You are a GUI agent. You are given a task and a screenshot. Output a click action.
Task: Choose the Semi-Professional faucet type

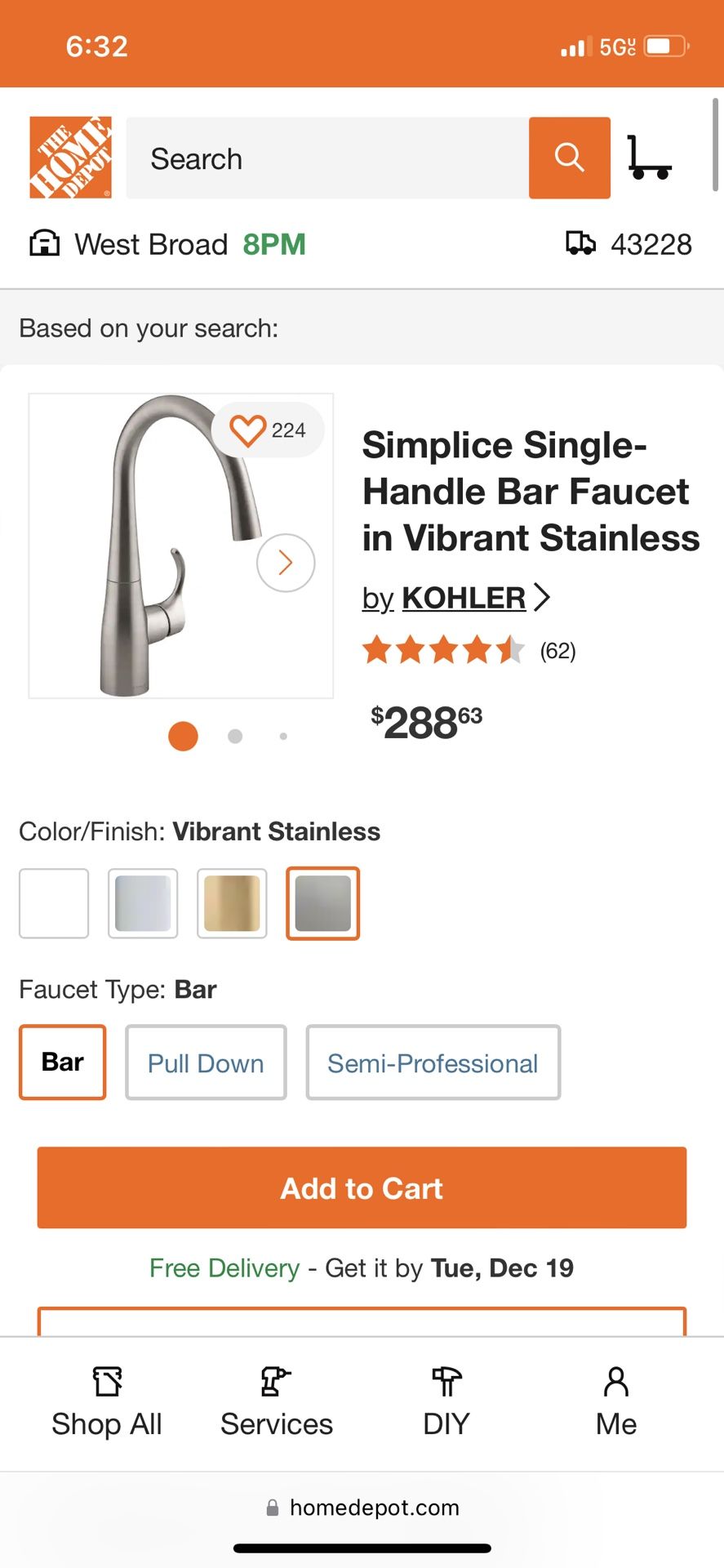(x=433, y=1062)
